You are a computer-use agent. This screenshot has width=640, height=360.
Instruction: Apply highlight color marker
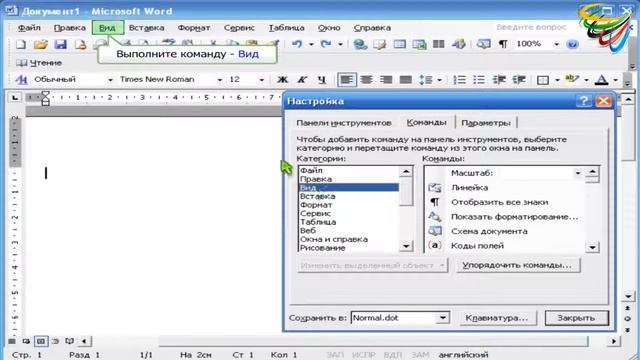(572, 80)
